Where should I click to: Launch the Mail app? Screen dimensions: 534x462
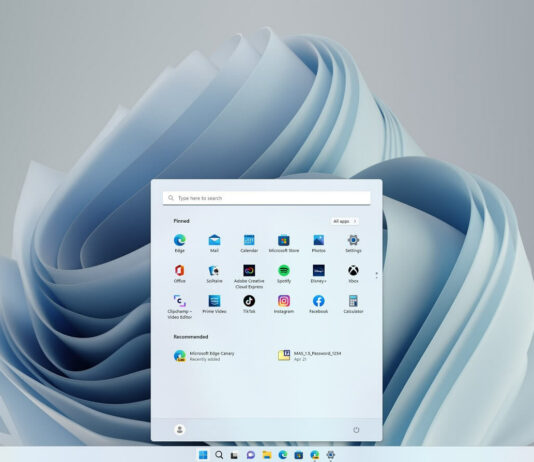214,243
